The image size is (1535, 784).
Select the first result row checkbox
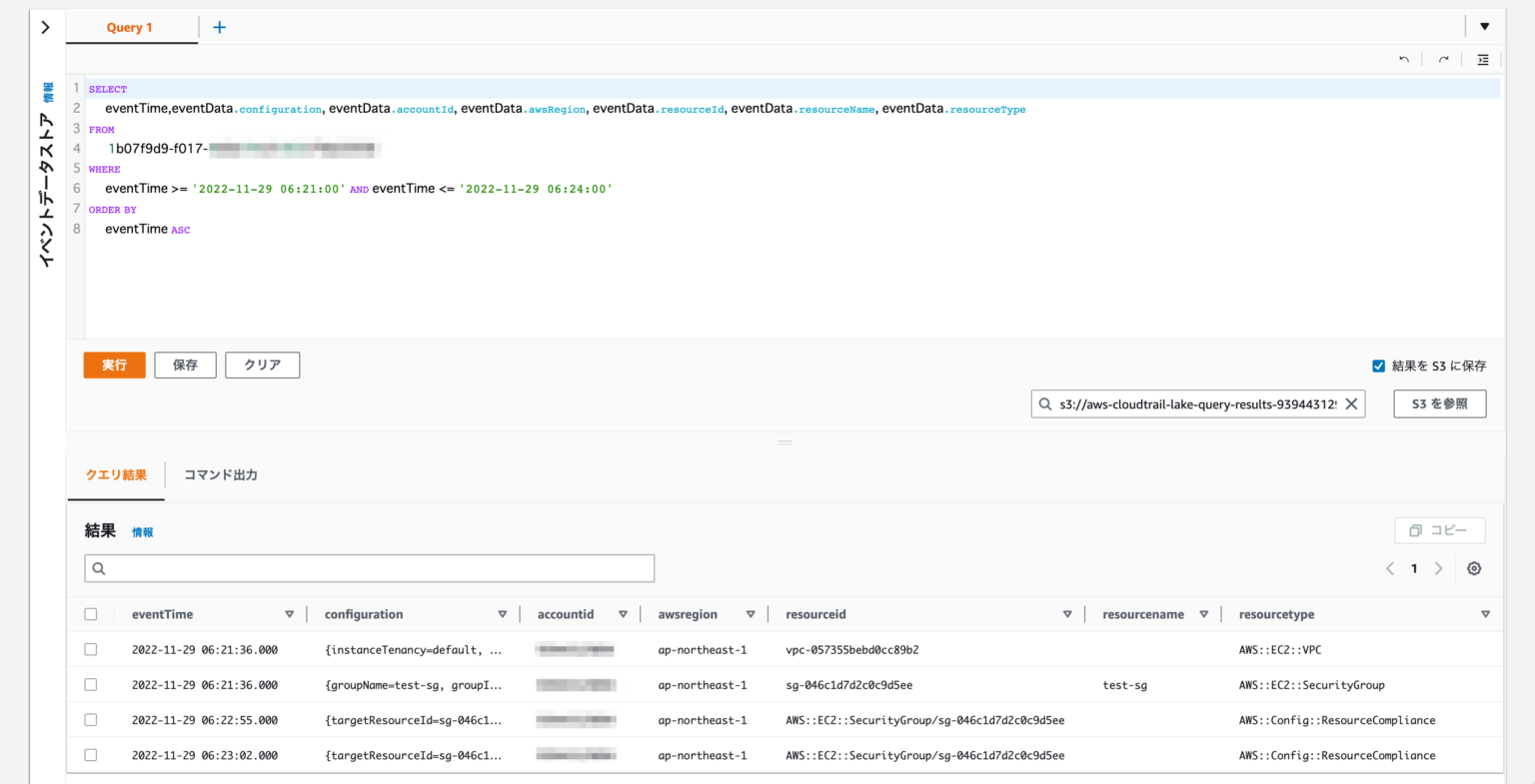tap(91, 649)
